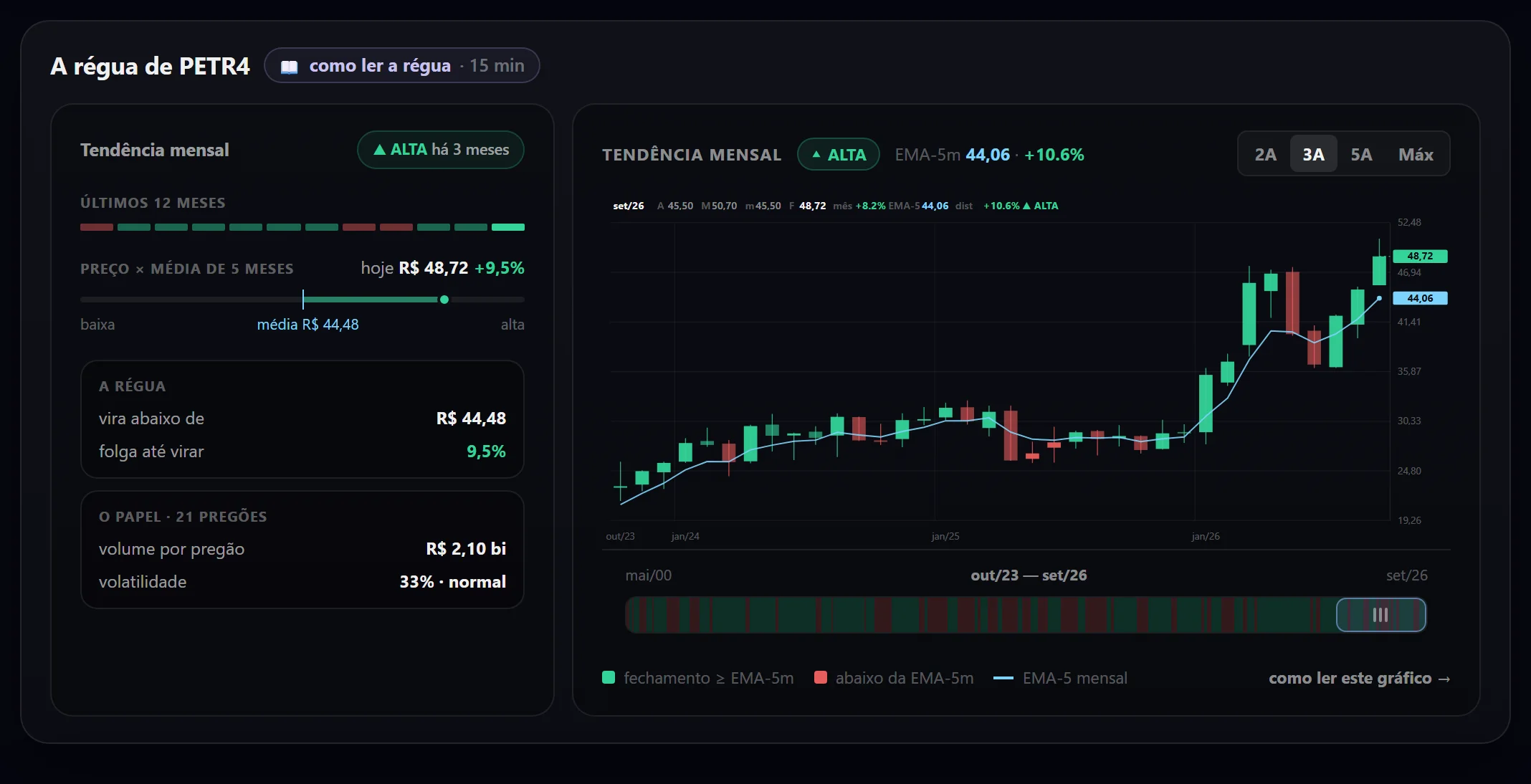Screen dimensions: 1531x784
Task: Click '33% · normal' volatilidade value
Action: (x=453, y=582)
